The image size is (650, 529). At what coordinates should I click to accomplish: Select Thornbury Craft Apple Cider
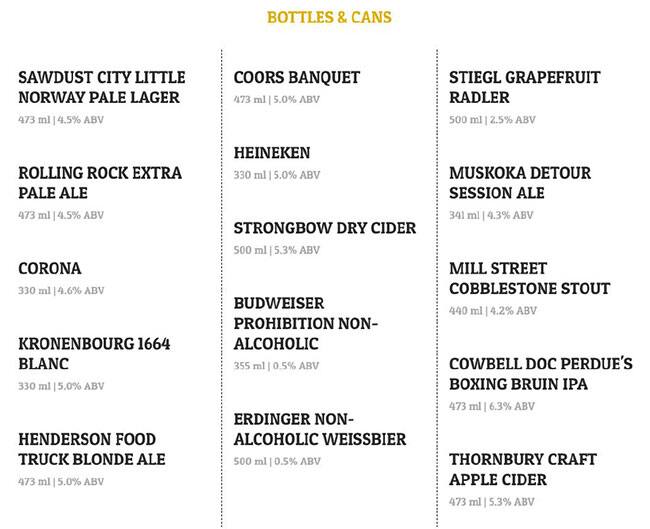coord(522,469)
